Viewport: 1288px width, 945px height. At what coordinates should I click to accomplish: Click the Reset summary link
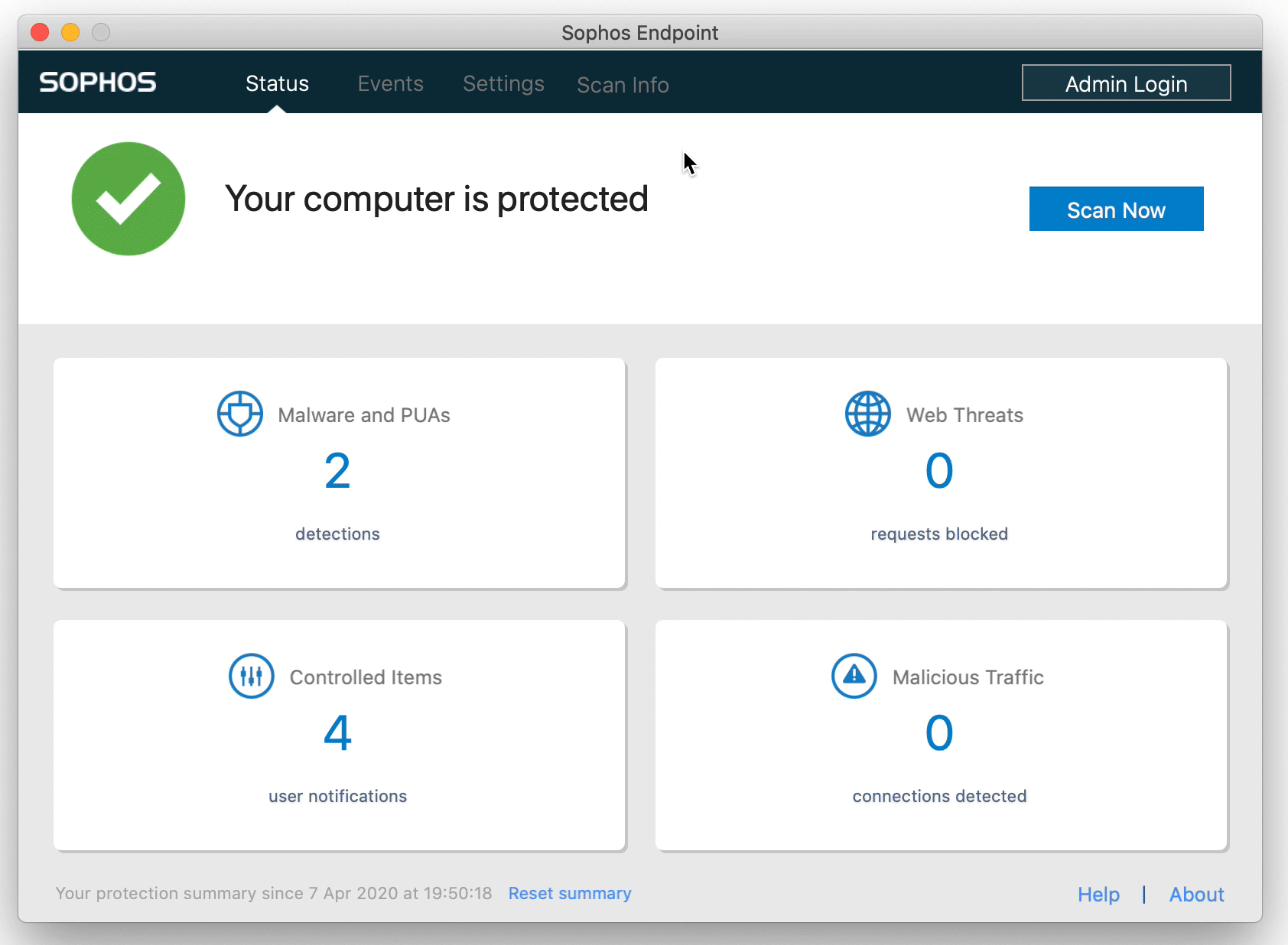[570, 893]
